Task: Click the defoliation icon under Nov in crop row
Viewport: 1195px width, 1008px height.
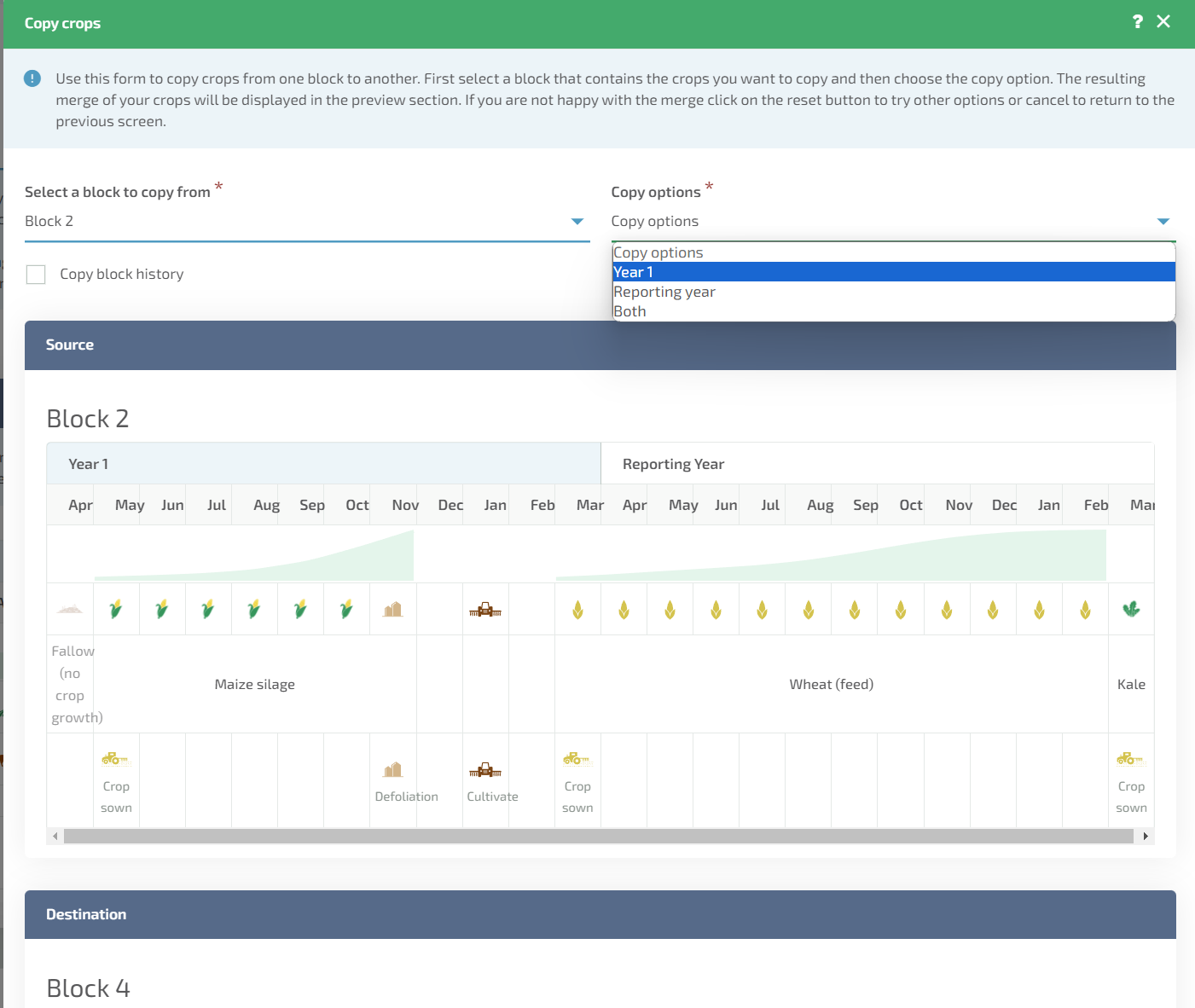Action: pyautogui.click(x=392, y=609)
